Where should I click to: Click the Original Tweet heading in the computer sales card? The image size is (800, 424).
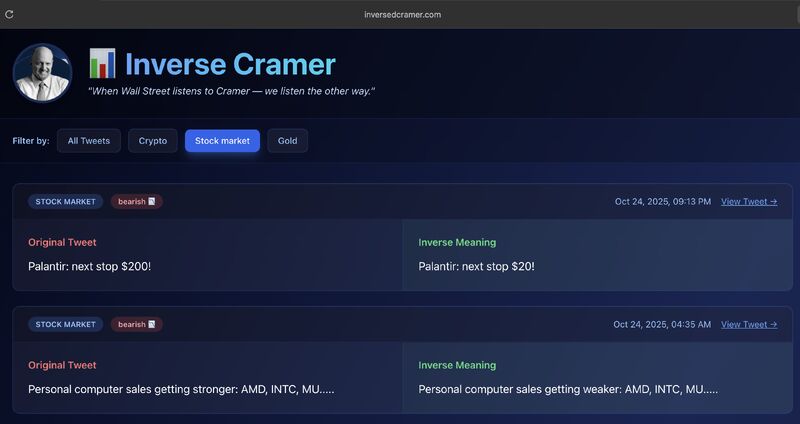point(62,365)
